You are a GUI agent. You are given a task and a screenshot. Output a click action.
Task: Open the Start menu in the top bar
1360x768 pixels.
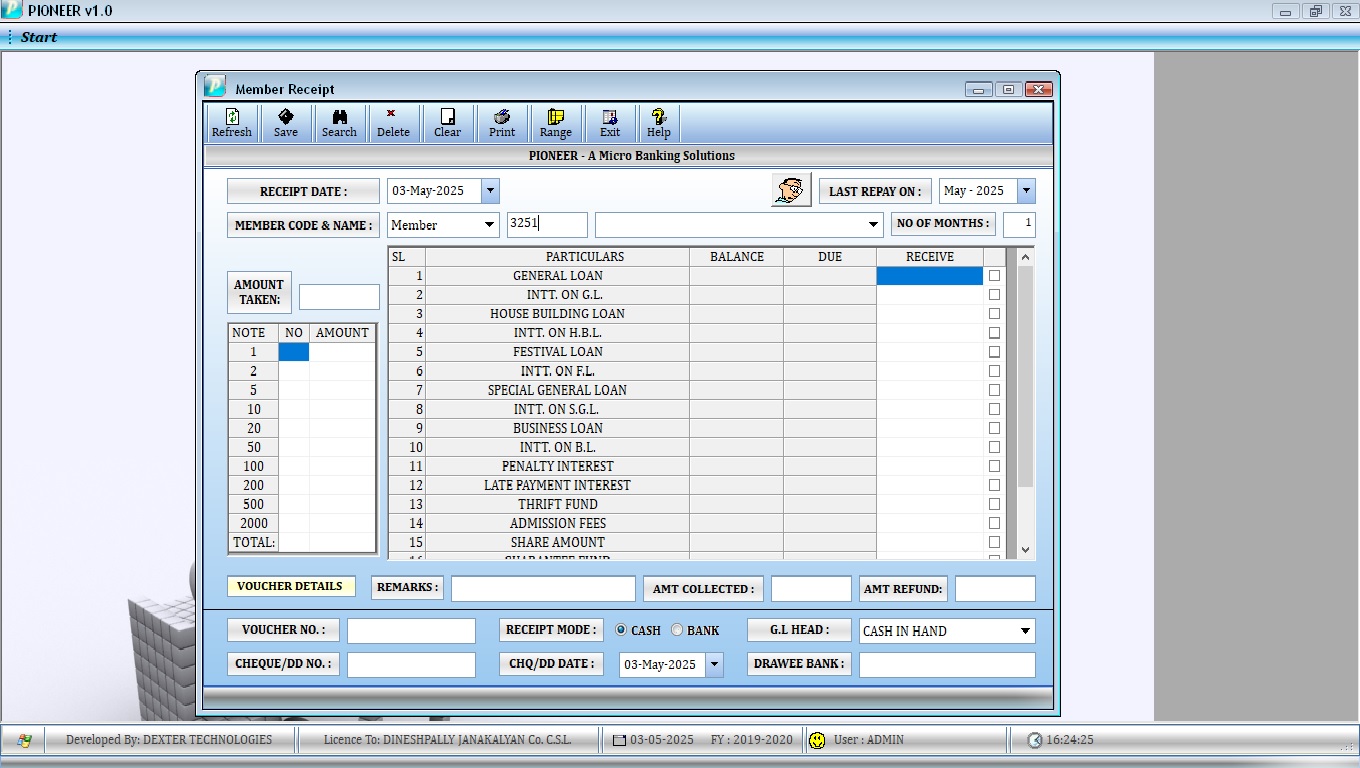tap(39, 37)
